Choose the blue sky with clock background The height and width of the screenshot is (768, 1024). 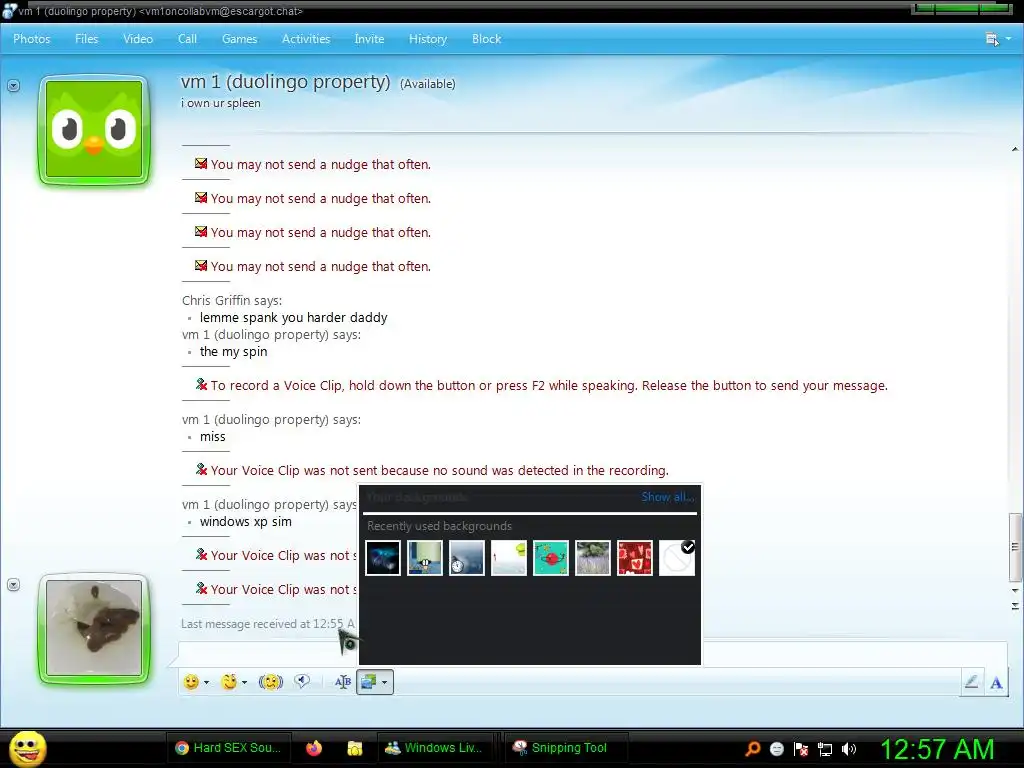point(466,558)
